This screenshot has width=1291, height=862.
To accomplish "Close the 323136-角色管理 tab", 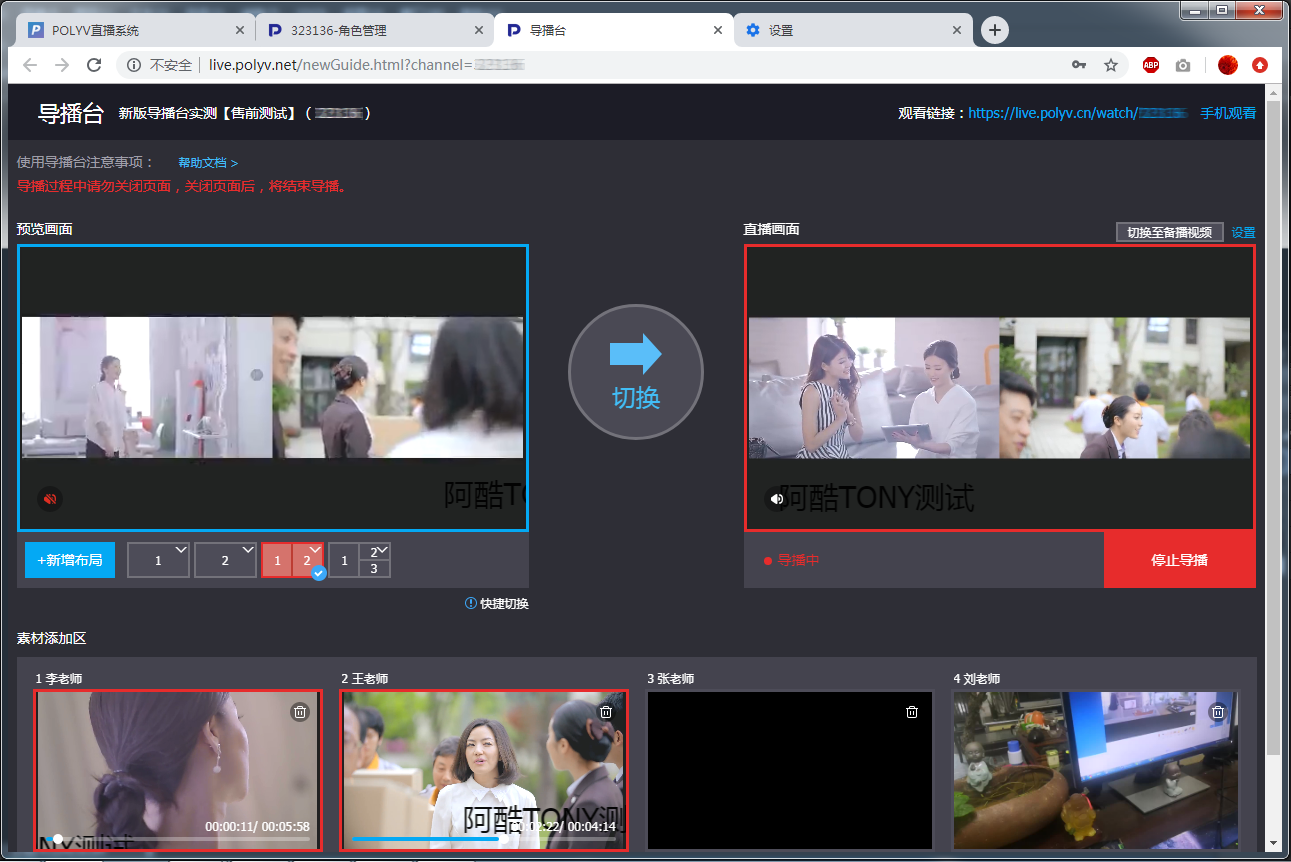I will 479,30.
